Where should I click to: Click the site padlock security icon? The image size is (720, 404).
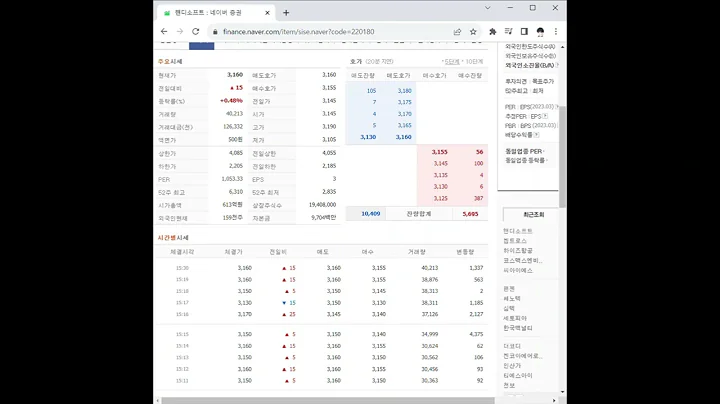(215, 32)
